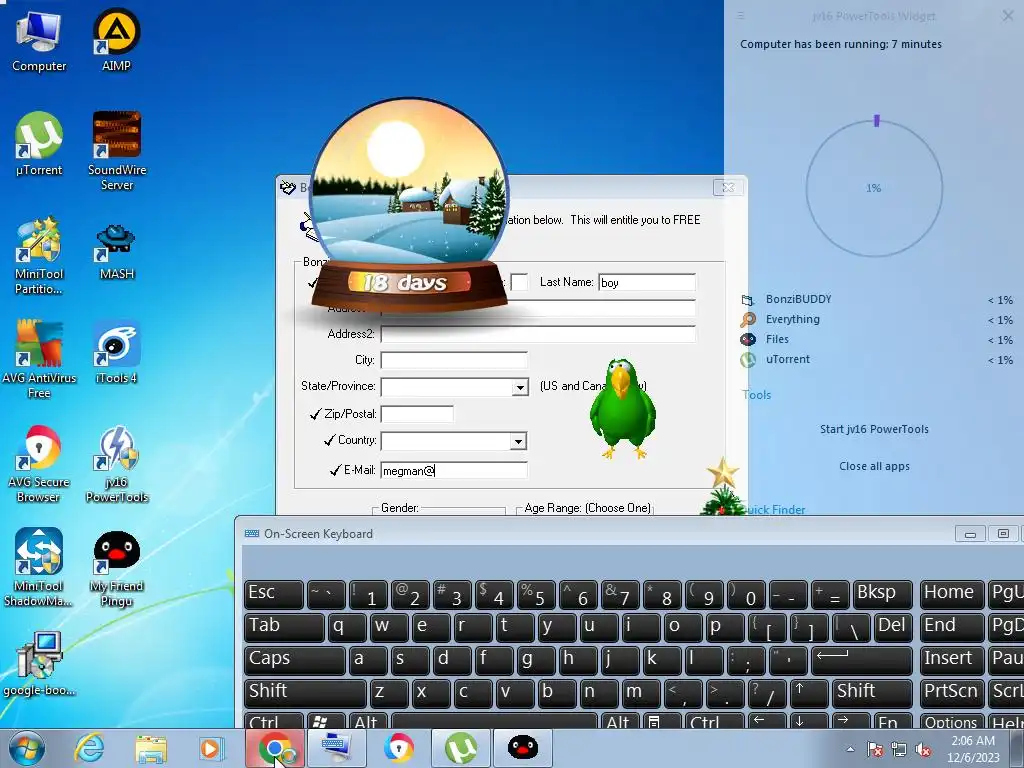Image resolution: width=1024 pixels, height=768 pixels.
Task: Click Start jv16 PowerTools link
Action: [874, 429]
